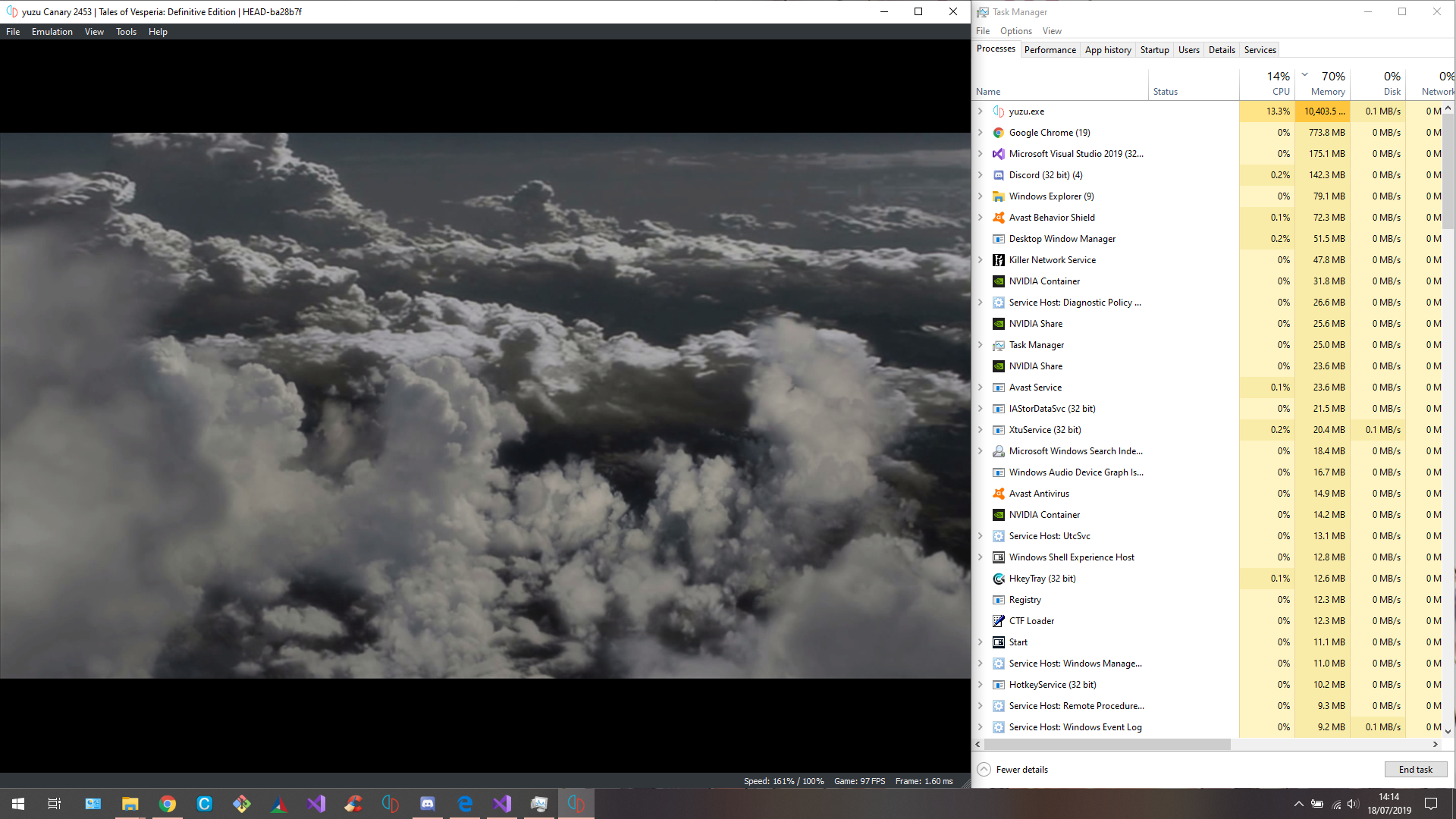Expand the Service Host: UtcSvc row
The height and width of the screenshot is (819, 1456).
click(x=981, y=536)
